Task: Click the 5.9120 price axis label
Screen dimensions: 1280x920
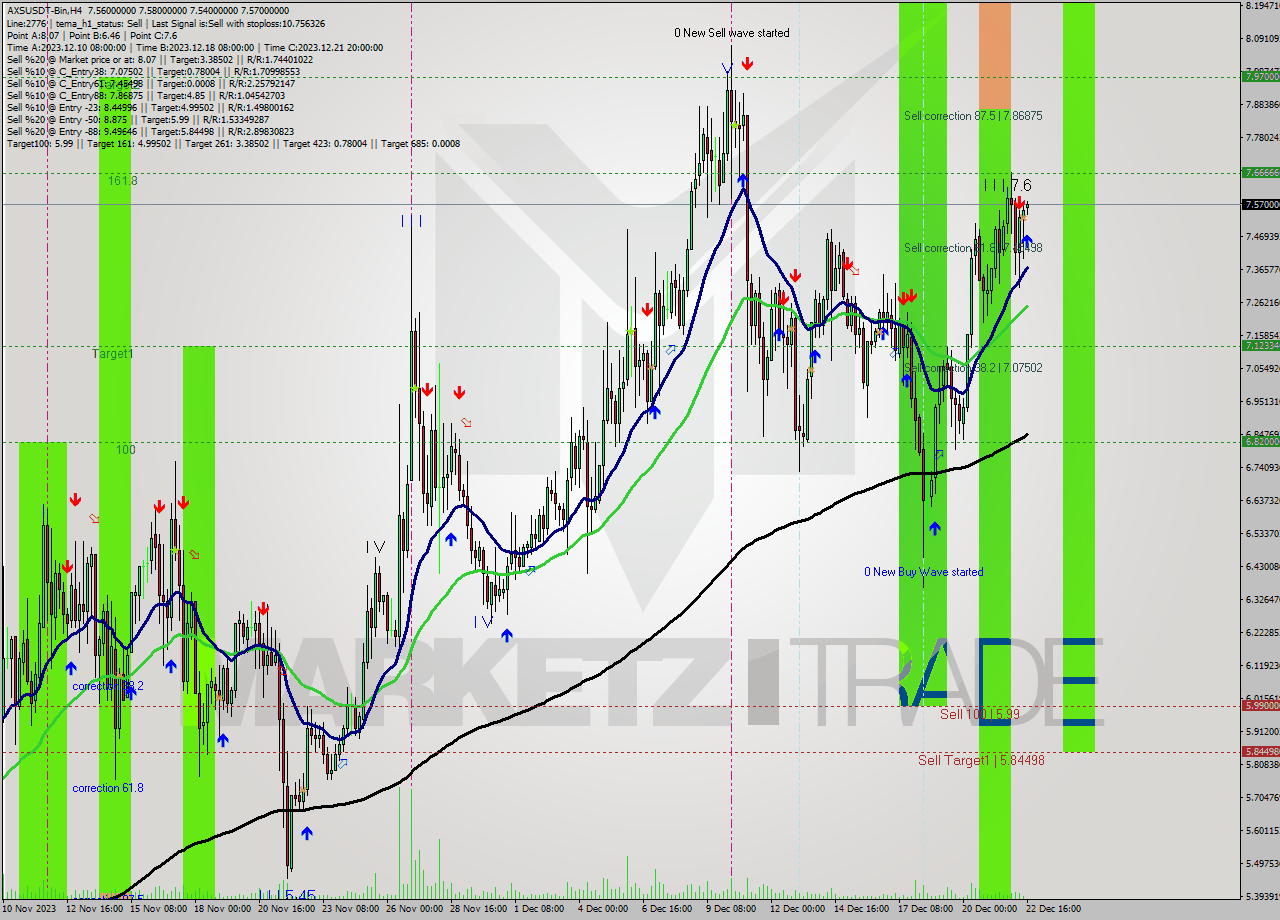Action: tap(1262, 731)
